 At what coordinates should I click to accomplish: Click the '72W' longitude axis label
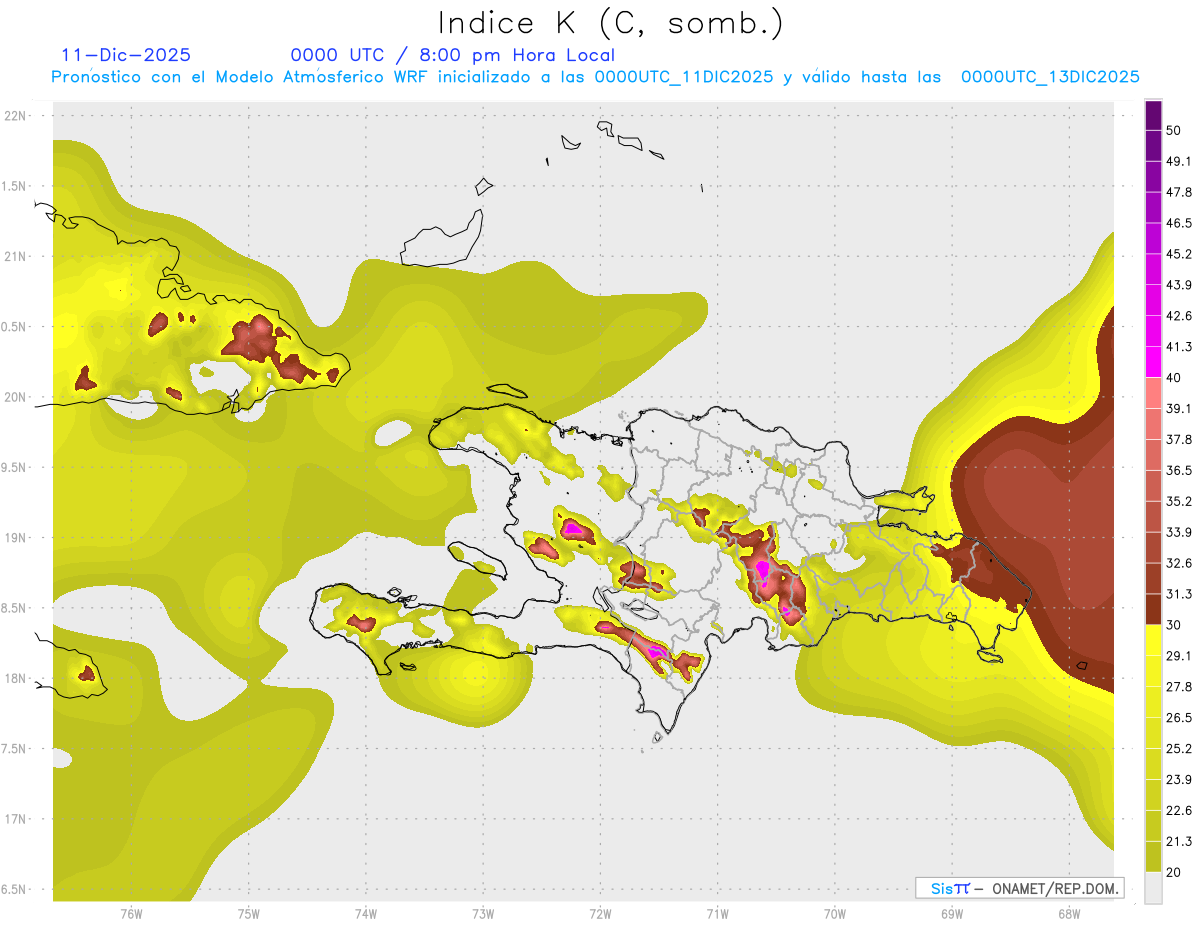click(x=600, y=914)
